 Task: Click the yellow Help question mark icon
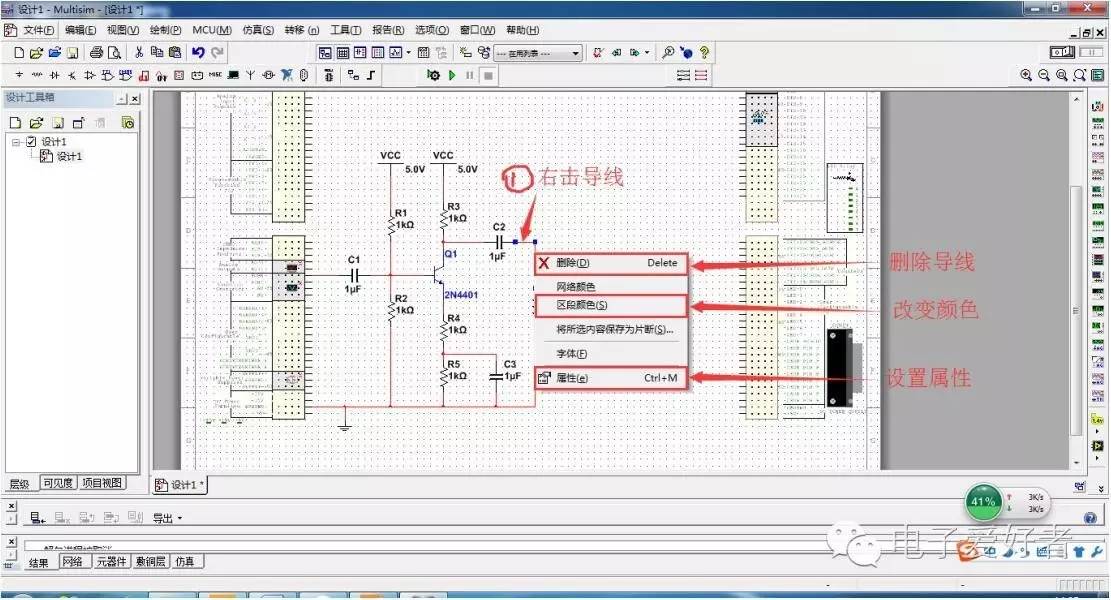pyautogui.click(x=704, y=52)
